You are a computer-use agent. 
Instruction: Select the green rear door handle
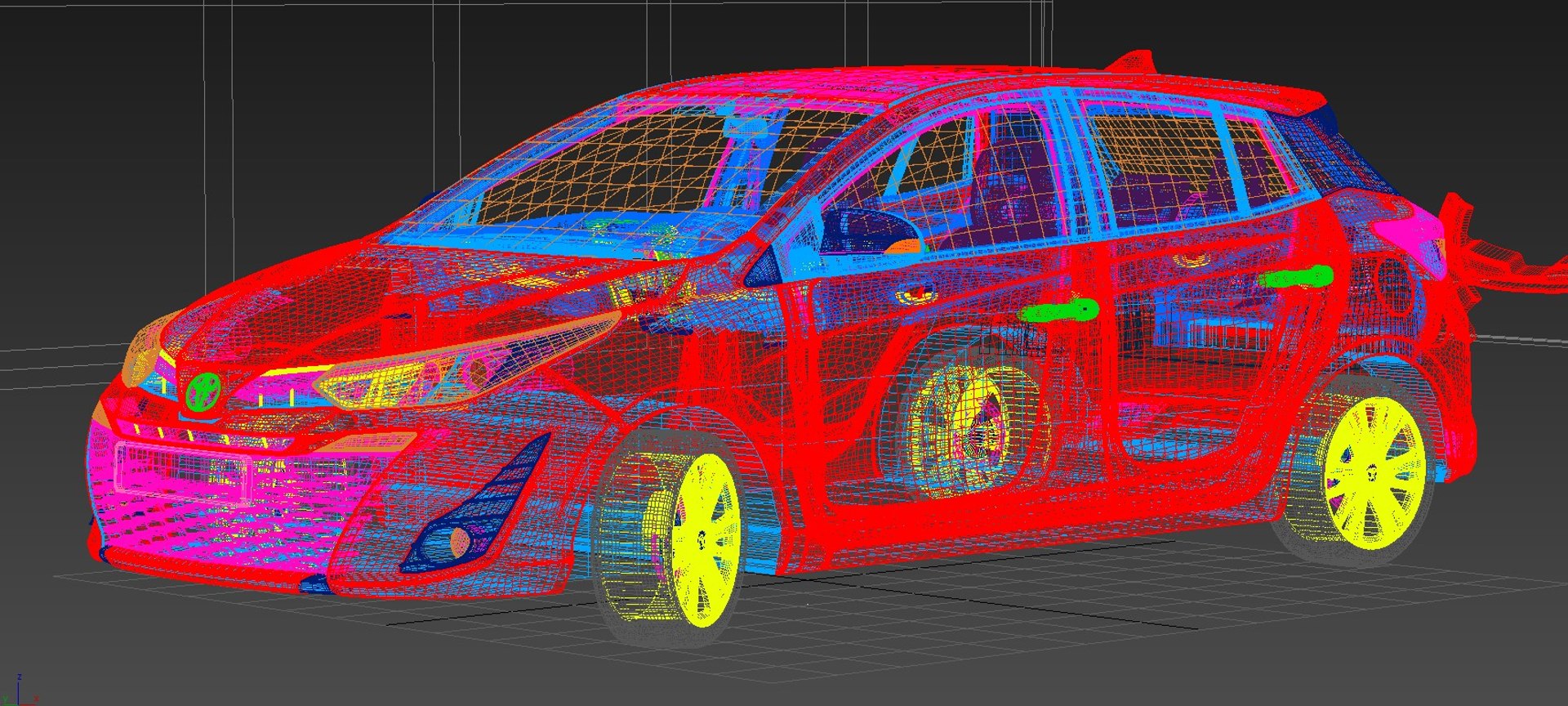(x=1296, y=277)
